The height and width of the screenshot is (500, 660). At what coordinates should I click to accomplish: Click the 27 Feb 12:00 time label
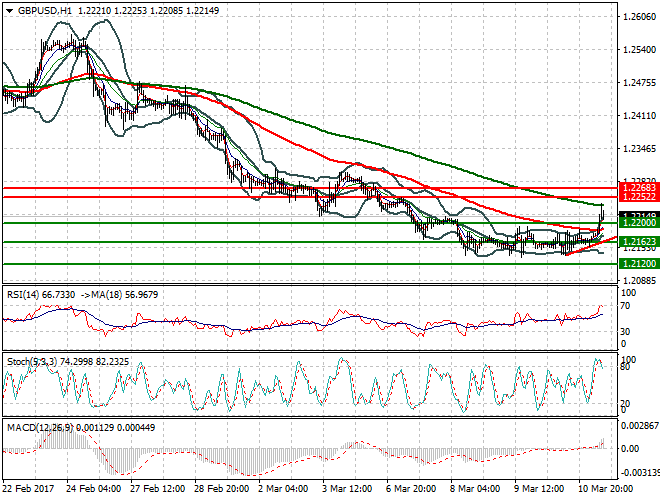(157, 489)
